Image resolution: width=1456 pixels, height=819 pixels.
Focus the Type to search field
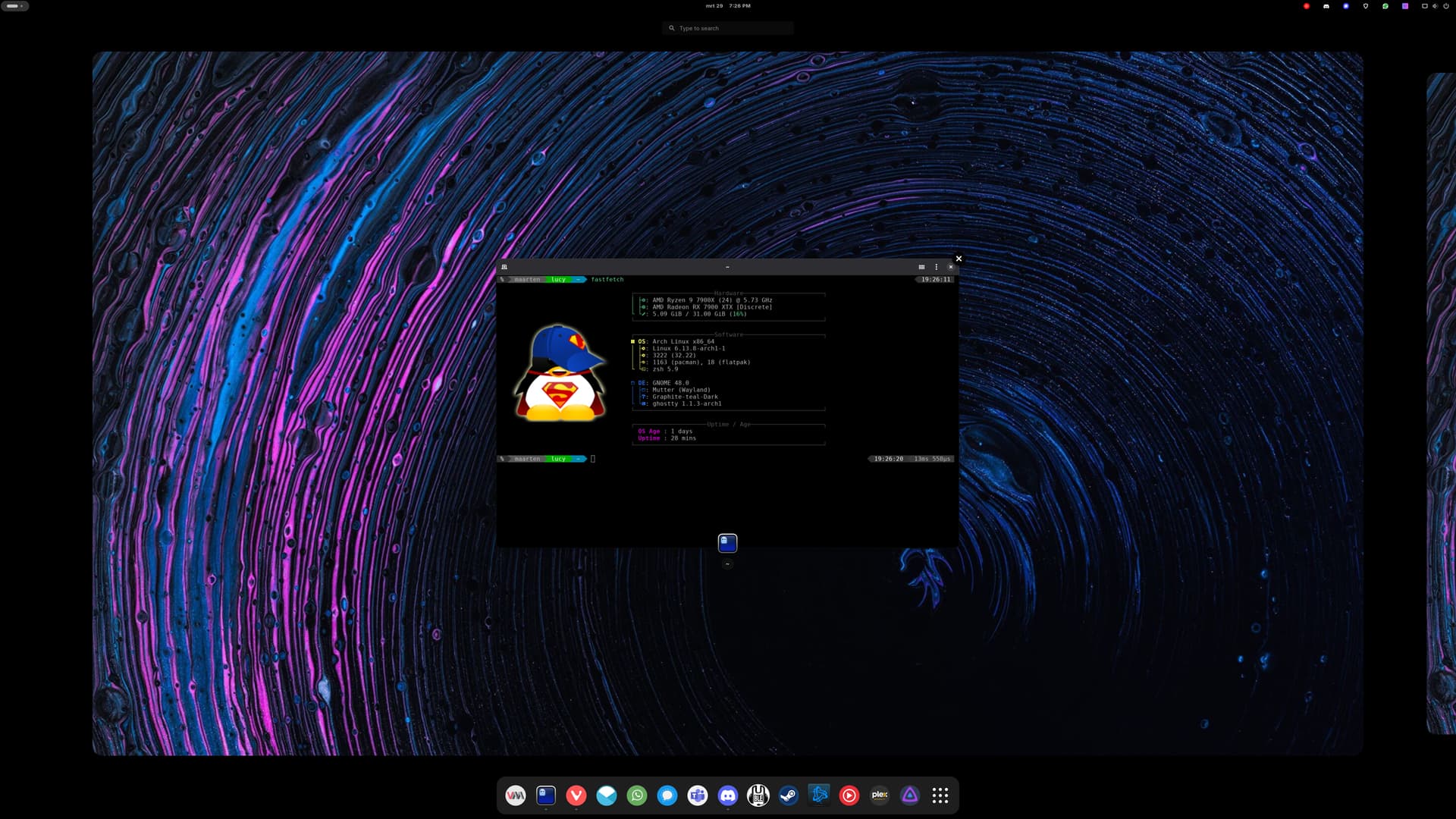pos(728,28)
